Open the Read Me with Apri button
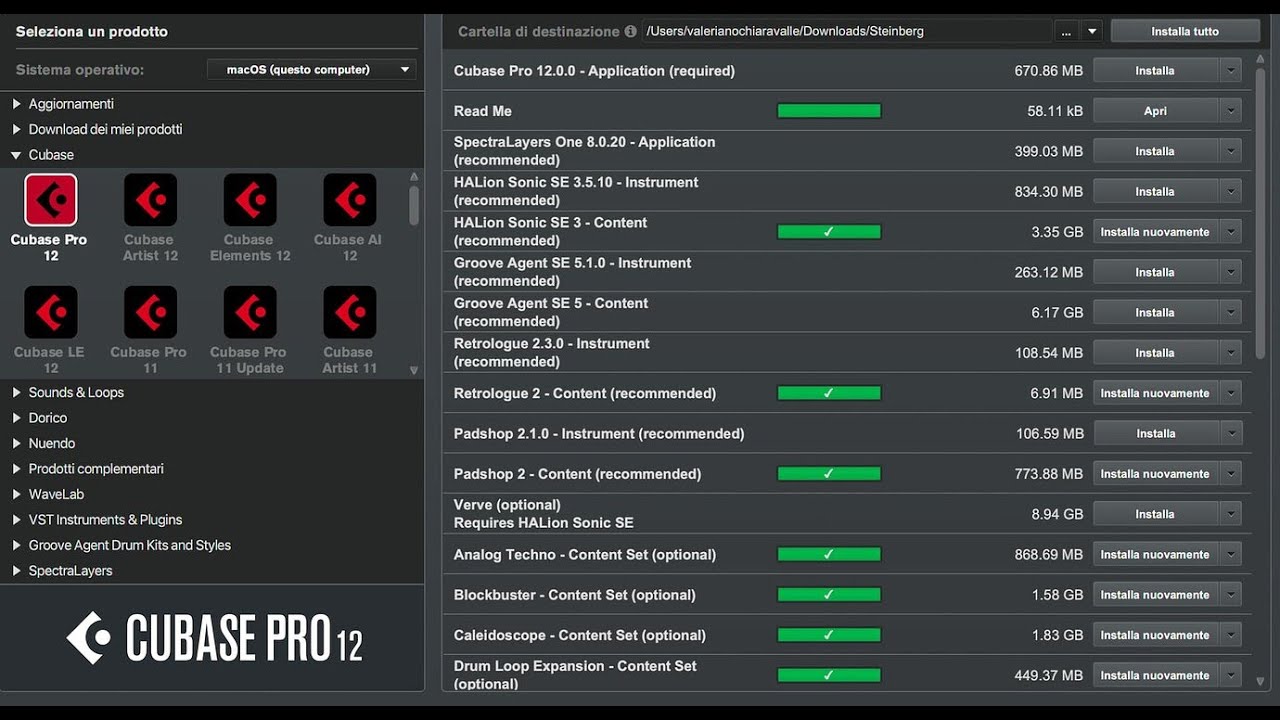The width and height of the screenshot is (1280, 720). click(1155, 111)
